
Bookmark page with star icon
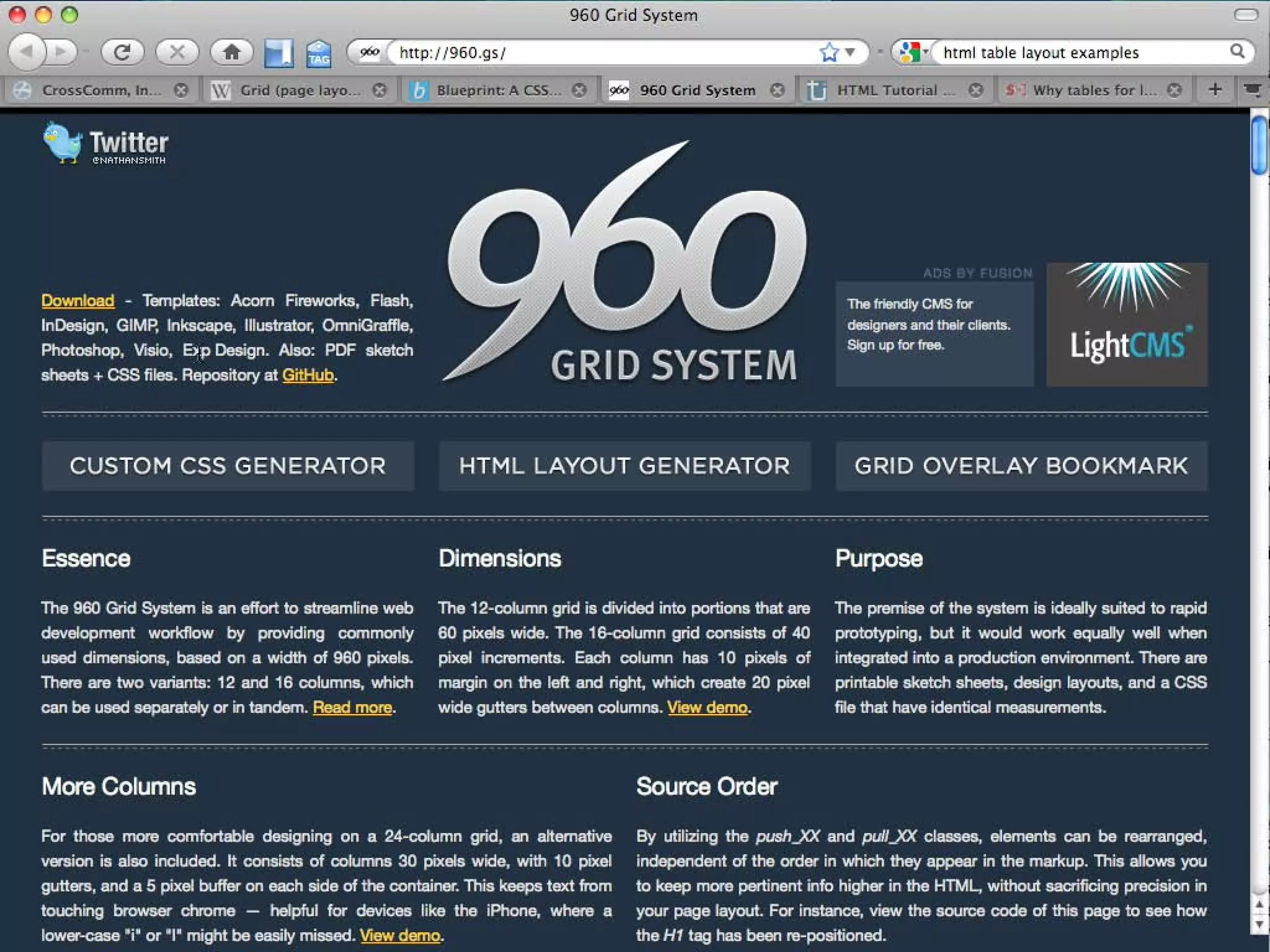tap(828, 52)
